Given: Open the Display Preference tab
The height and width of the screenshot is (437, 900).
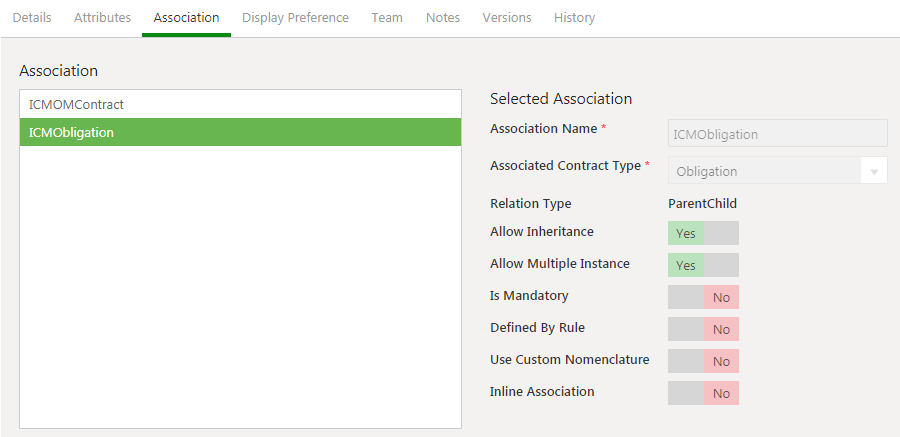Looking at the screenshot, I should click(295, 18).
